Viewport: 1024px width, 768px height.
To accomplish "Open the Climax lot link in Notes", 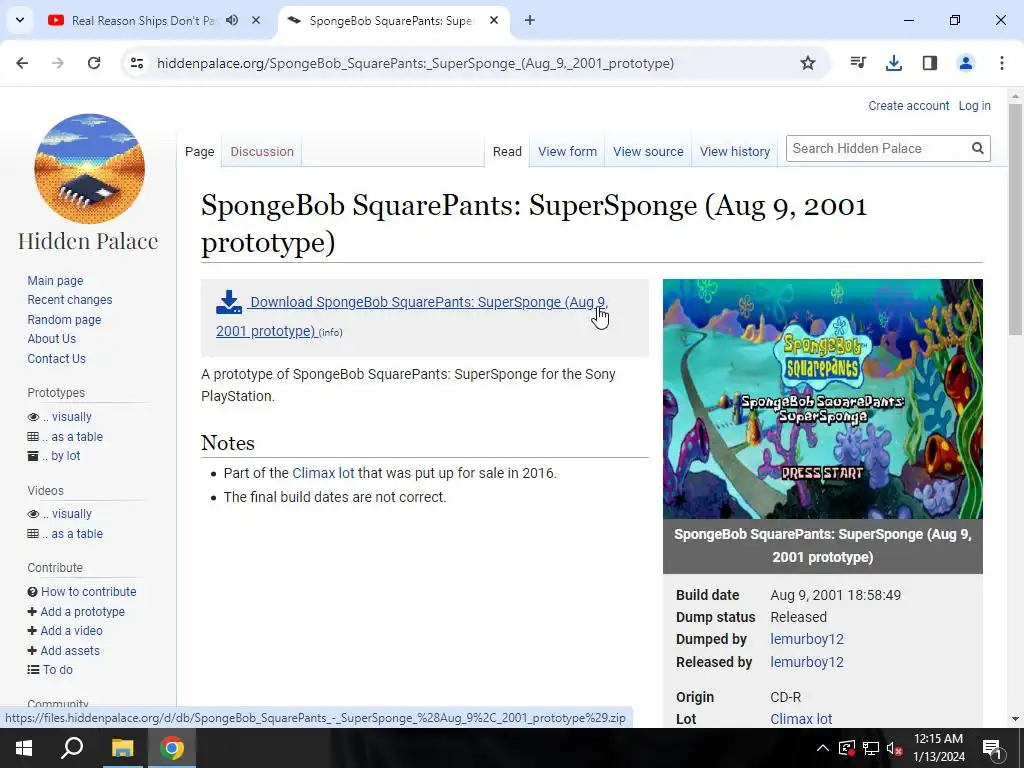I will (x=323, y=473).
